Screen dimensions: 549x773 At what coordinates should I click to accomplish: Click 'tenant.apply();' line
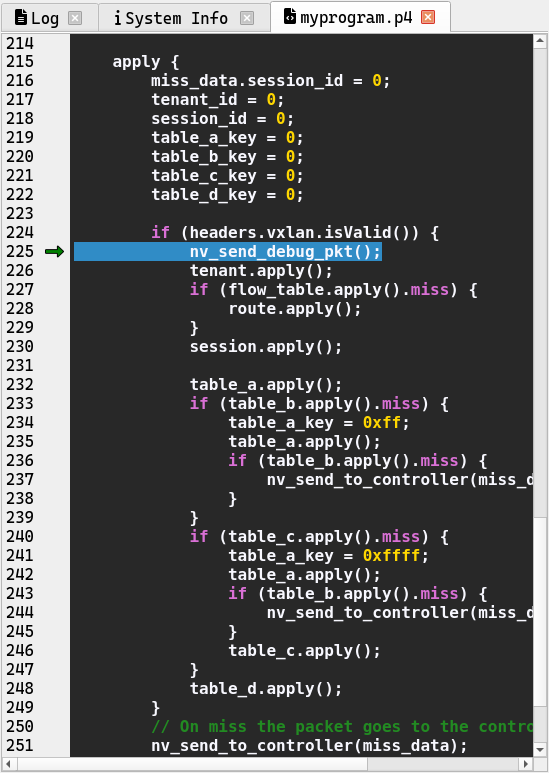(261, 271)
